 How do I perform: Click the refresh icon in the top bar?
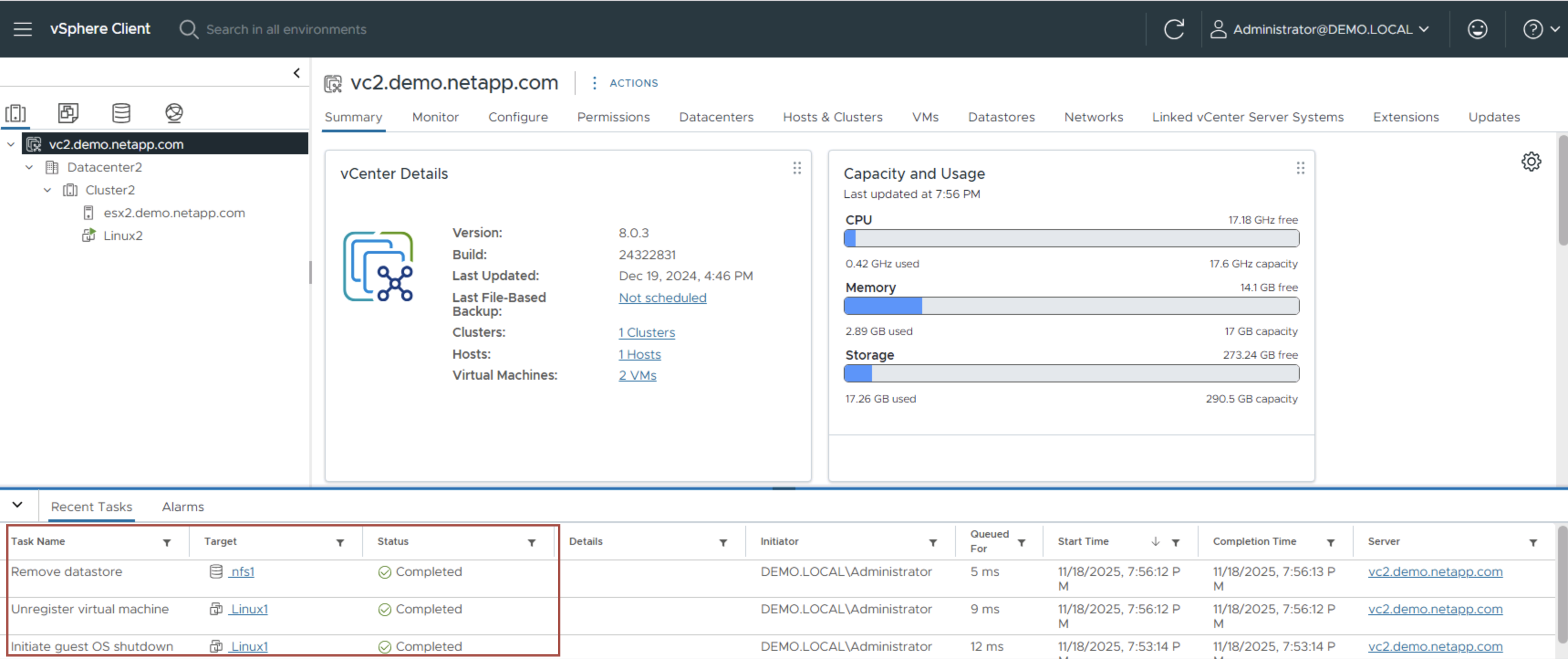(x=1174, y=29)
